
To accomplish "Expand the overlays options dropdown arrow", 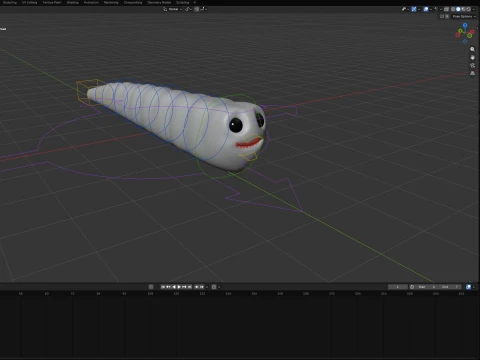I will 431,9.
